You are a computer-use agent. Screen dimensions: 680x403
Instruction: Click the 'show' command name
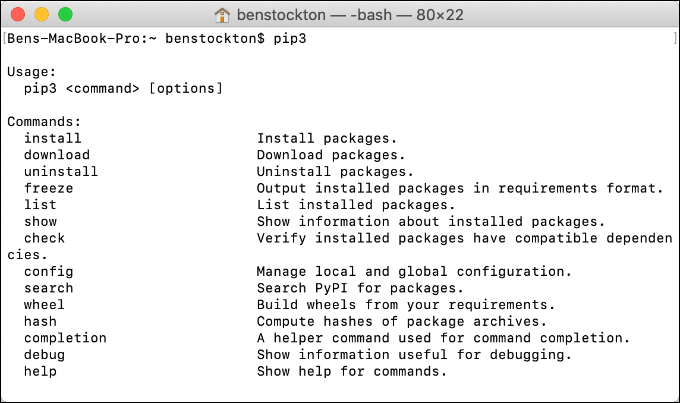(41, 222)
